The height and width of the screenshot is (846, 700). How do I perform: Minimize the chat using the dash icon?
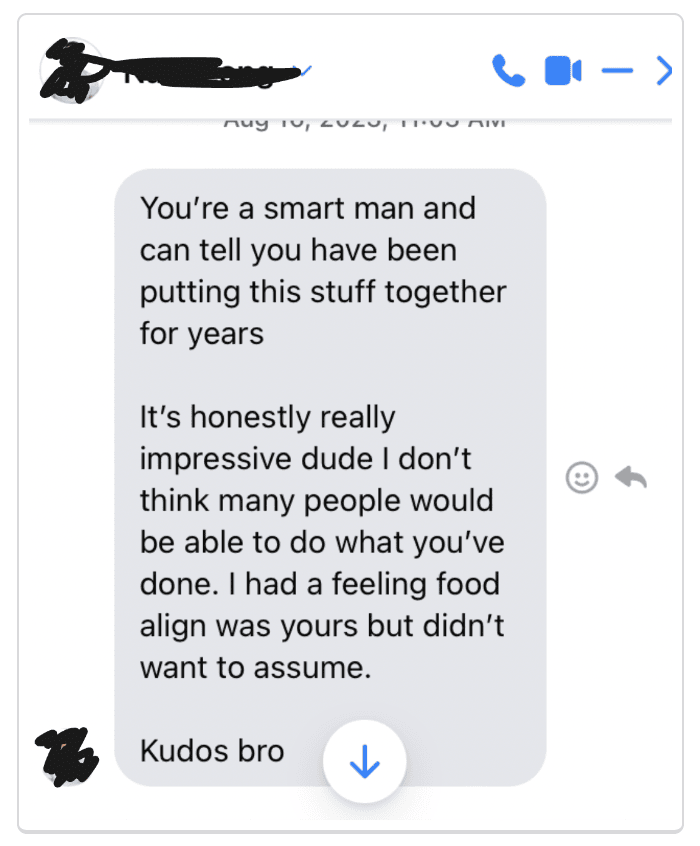617,70
